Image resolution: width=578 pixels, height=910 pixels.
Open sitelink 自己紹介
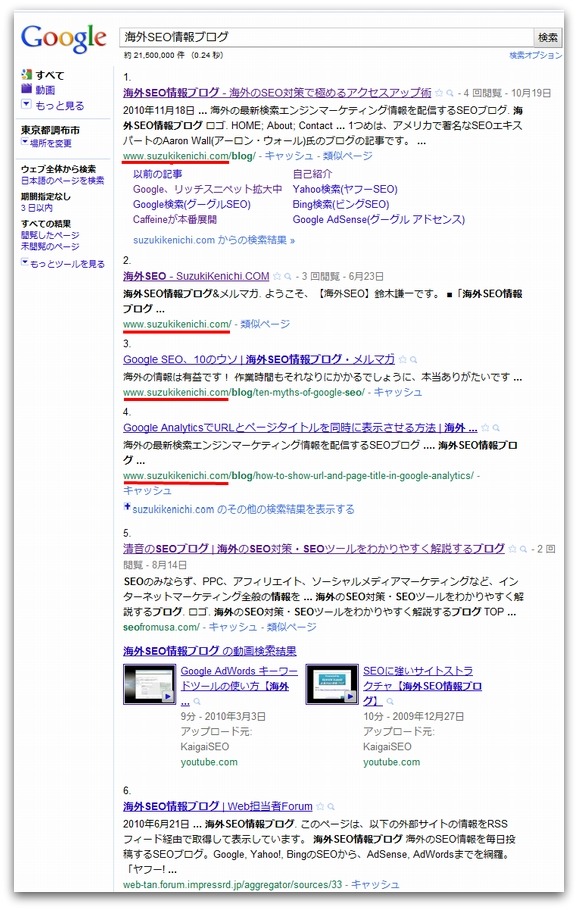pyautogui.click(x=312, y=174)
